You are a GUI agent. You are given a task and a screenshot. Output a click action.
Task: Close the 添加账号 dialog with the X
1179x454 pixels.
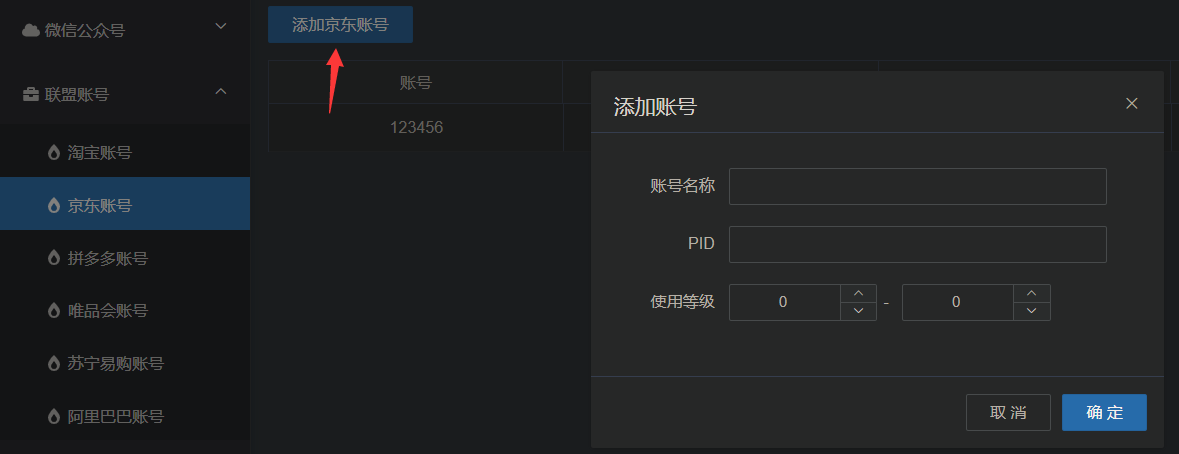click(1132, 103)
